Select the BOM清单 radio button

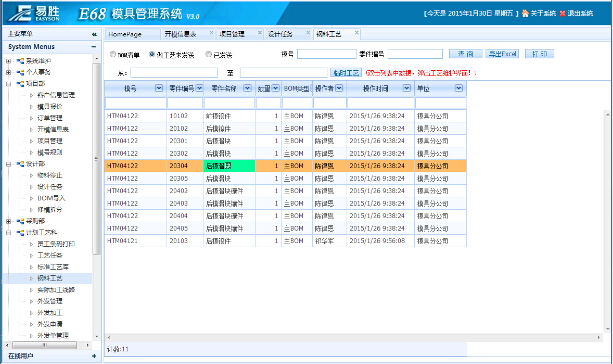[x=113, y=54]
